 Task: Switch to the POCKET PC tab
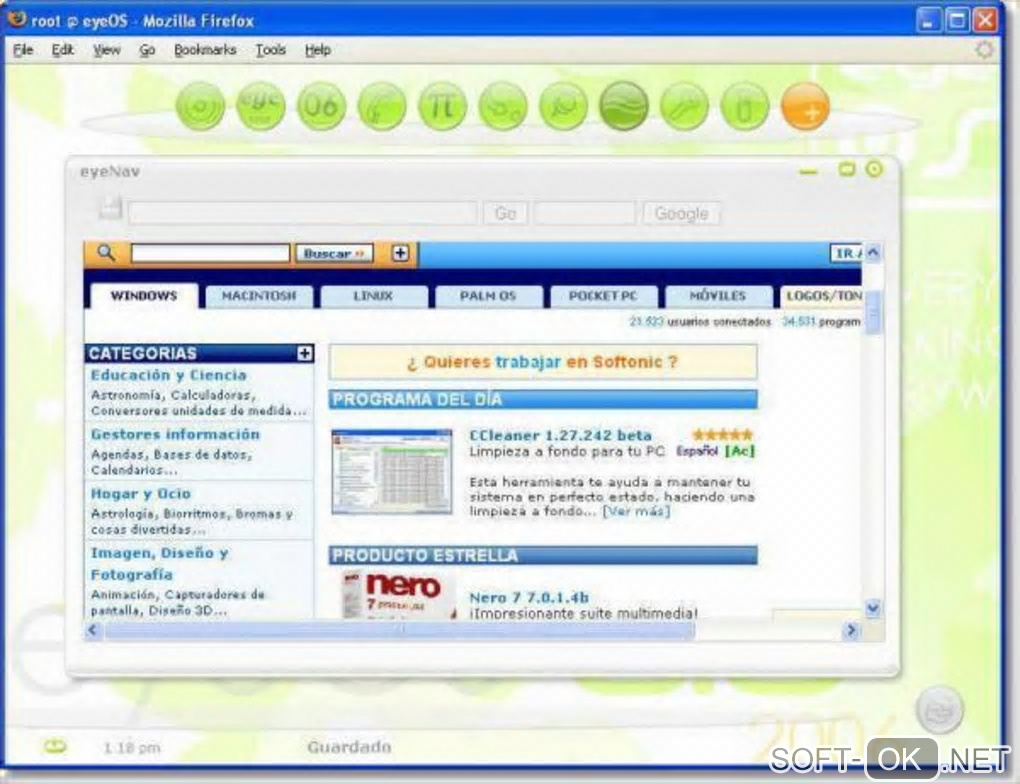(603, 296)
